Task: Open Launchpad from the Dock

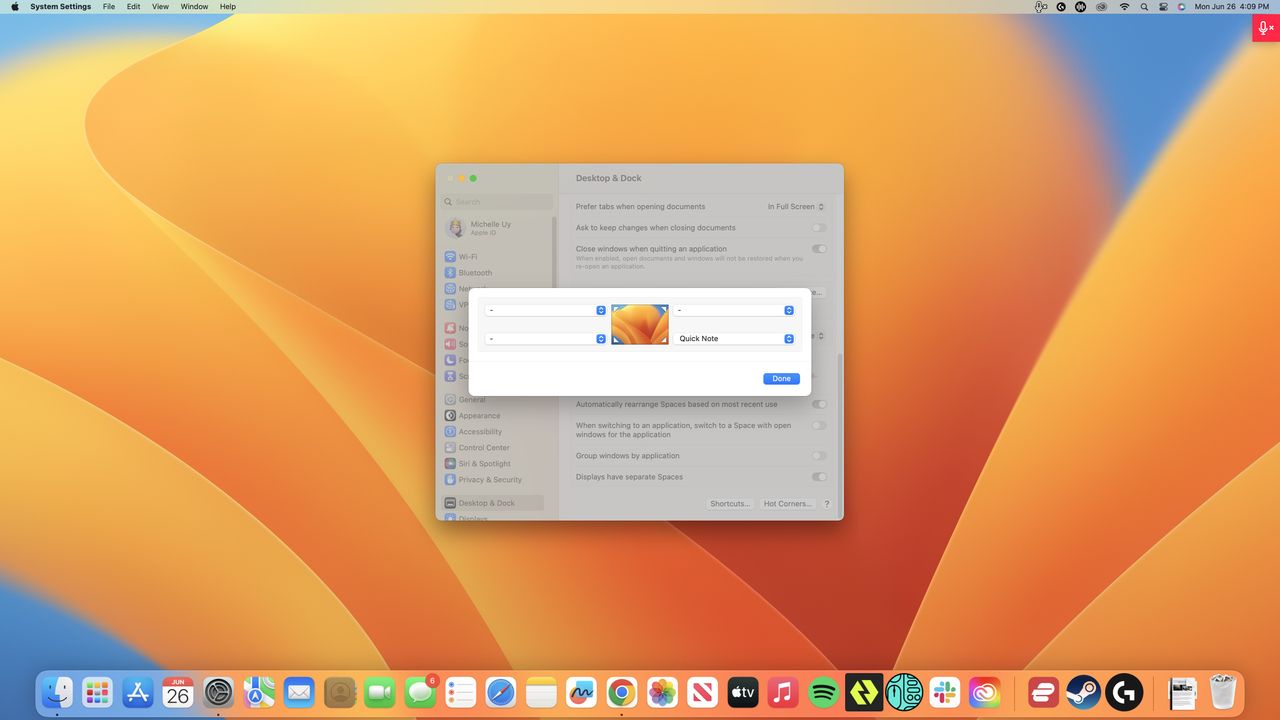Action: point(97,692)
